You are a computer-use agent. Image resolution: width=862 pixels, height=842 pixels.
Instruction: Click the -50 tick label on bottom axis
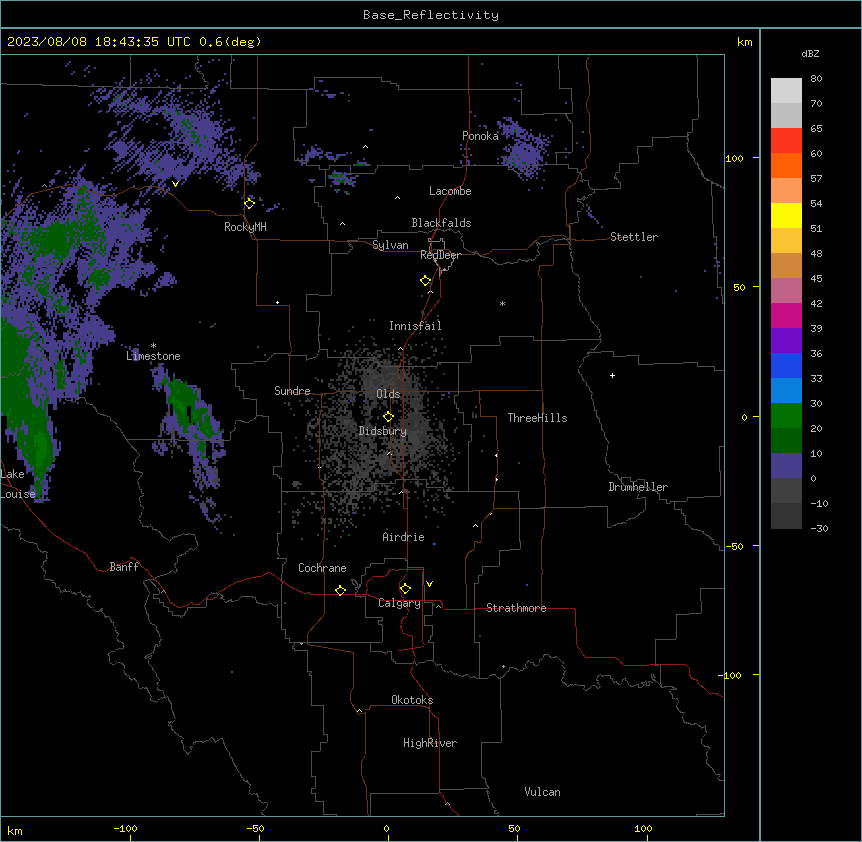[256, 828]
